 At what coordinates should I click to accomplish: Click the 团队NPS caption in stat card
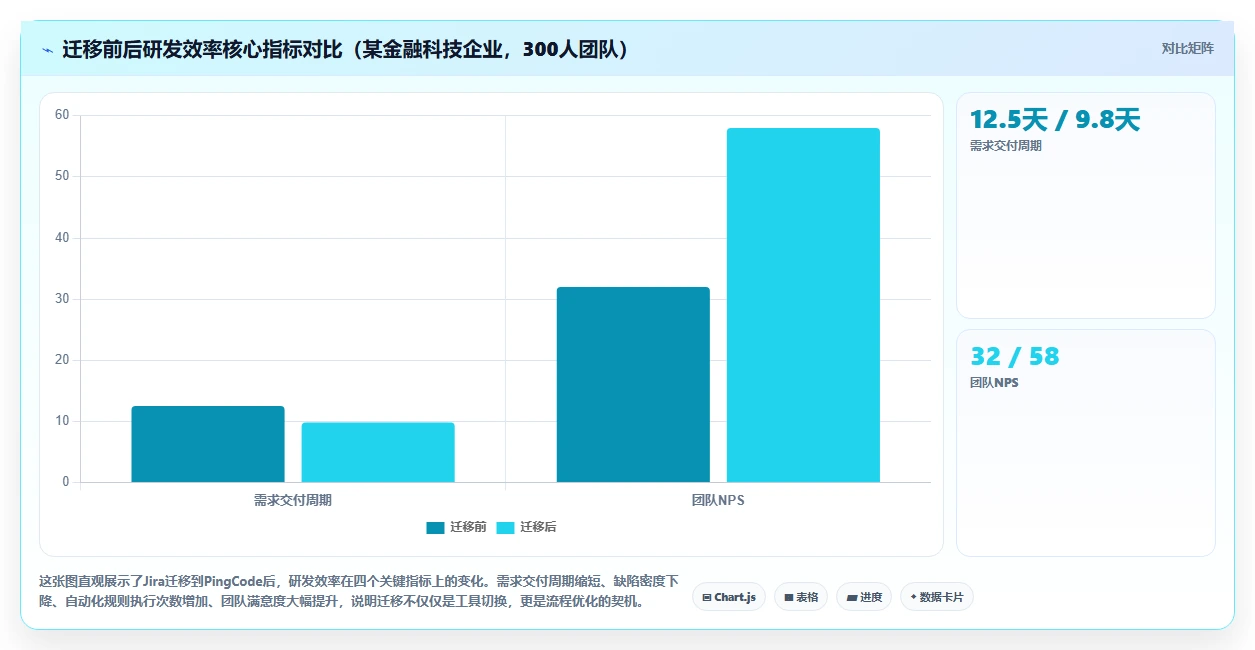click(x=994, y=383)
